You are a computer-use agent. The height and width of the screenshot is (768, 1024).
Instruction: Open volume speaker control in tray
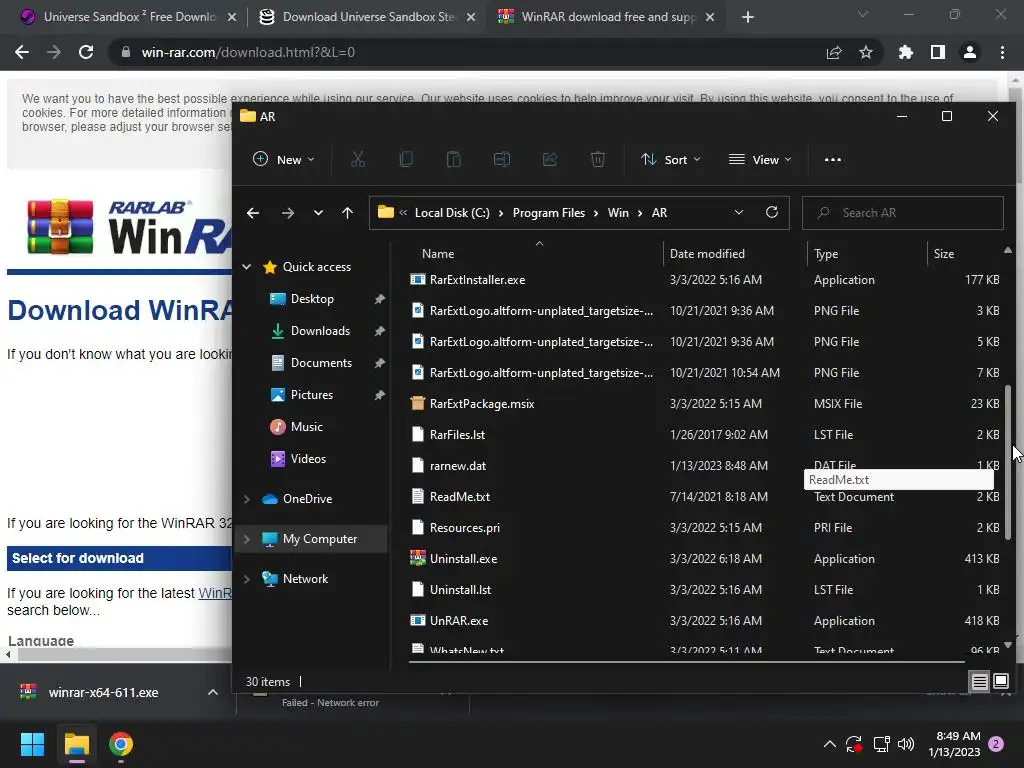(906, 744)
